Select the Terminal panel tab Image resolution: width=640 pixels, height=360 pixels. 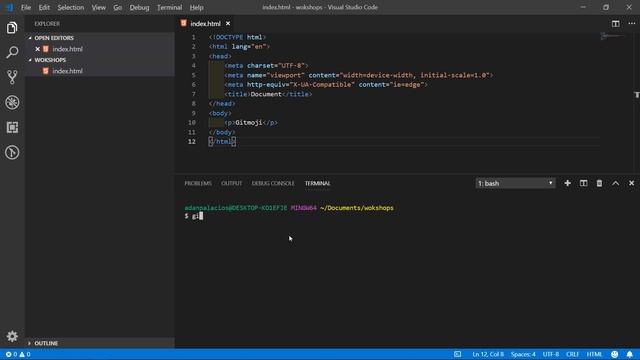(318, 184)
